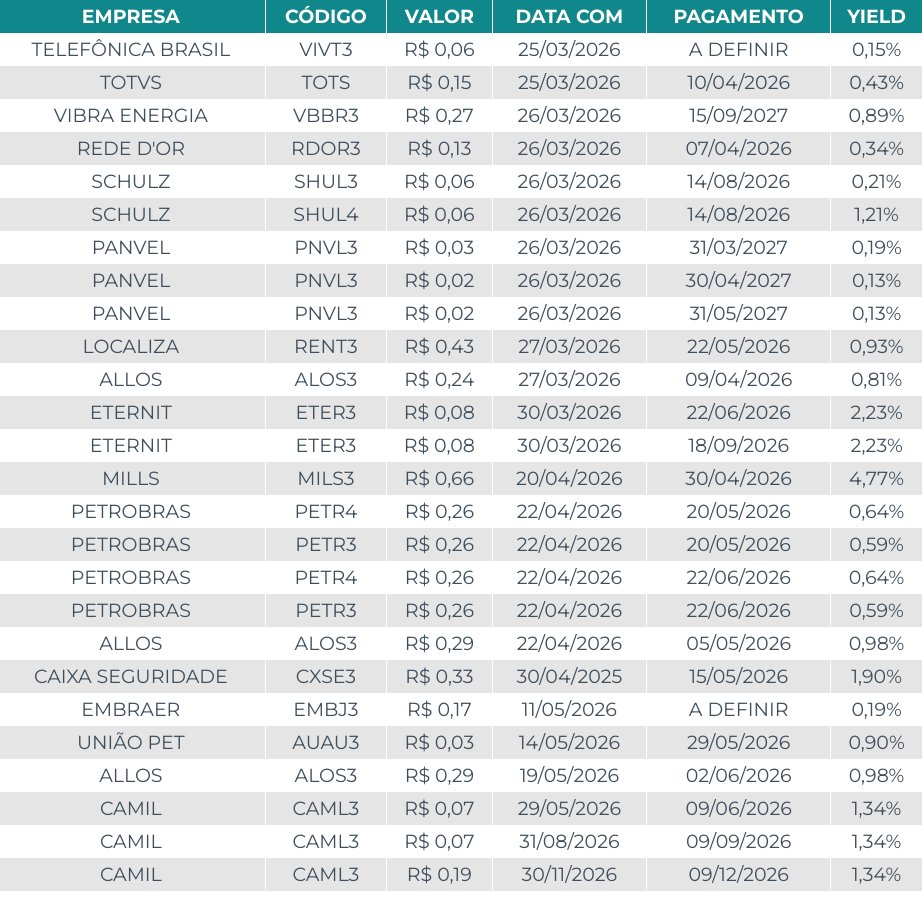This screenshot has width=922, height=900.
Task: Click the R$ 0,27 value cell
Action: pyautogui.click(x=439, y=115)
